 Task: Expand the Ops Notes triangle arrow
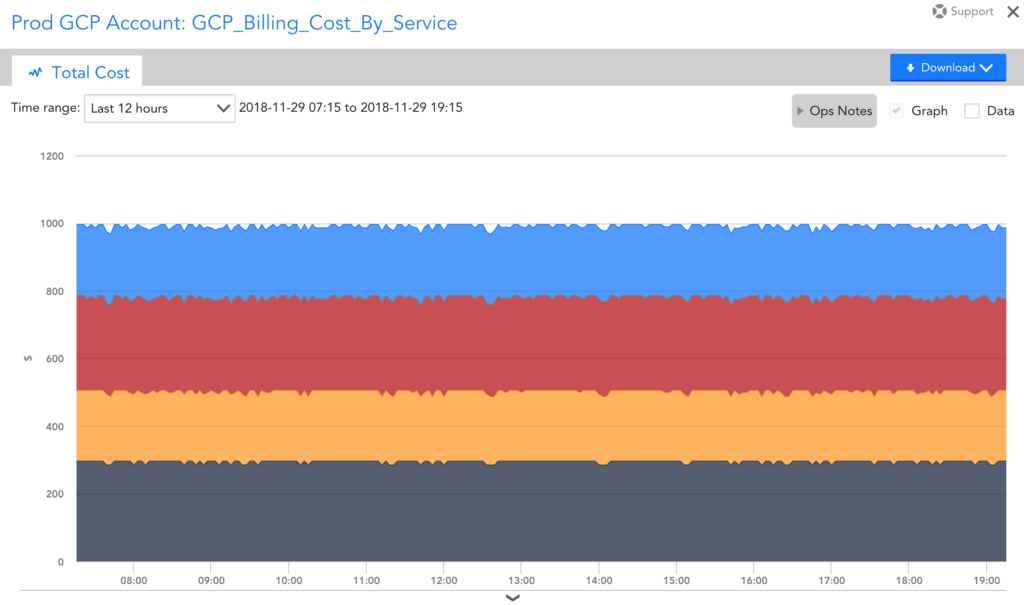[800, 111]
